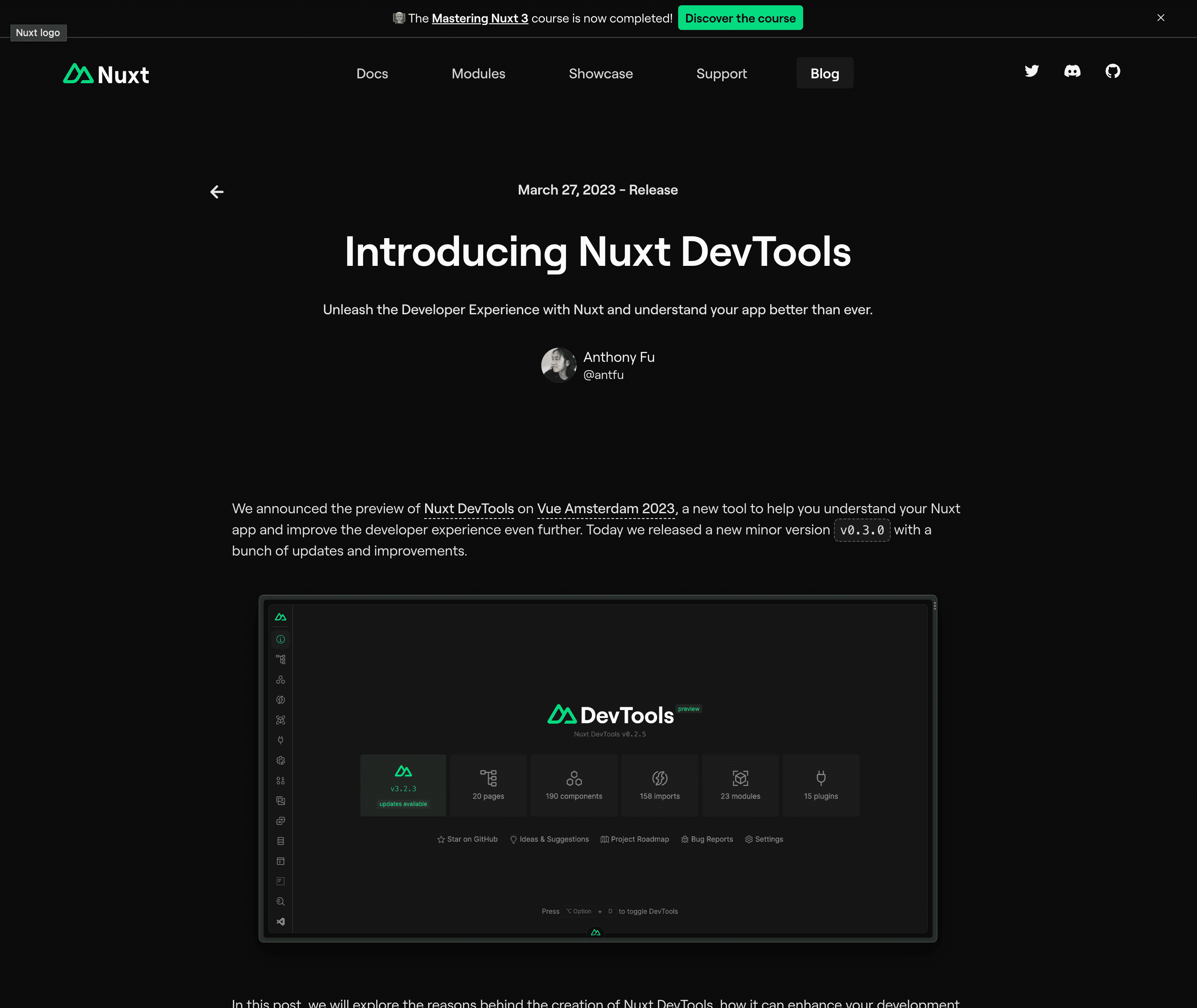1197x1008 pixels.
Task: Open the Assets image icon in DevTools sidebar
Action: 280,801
